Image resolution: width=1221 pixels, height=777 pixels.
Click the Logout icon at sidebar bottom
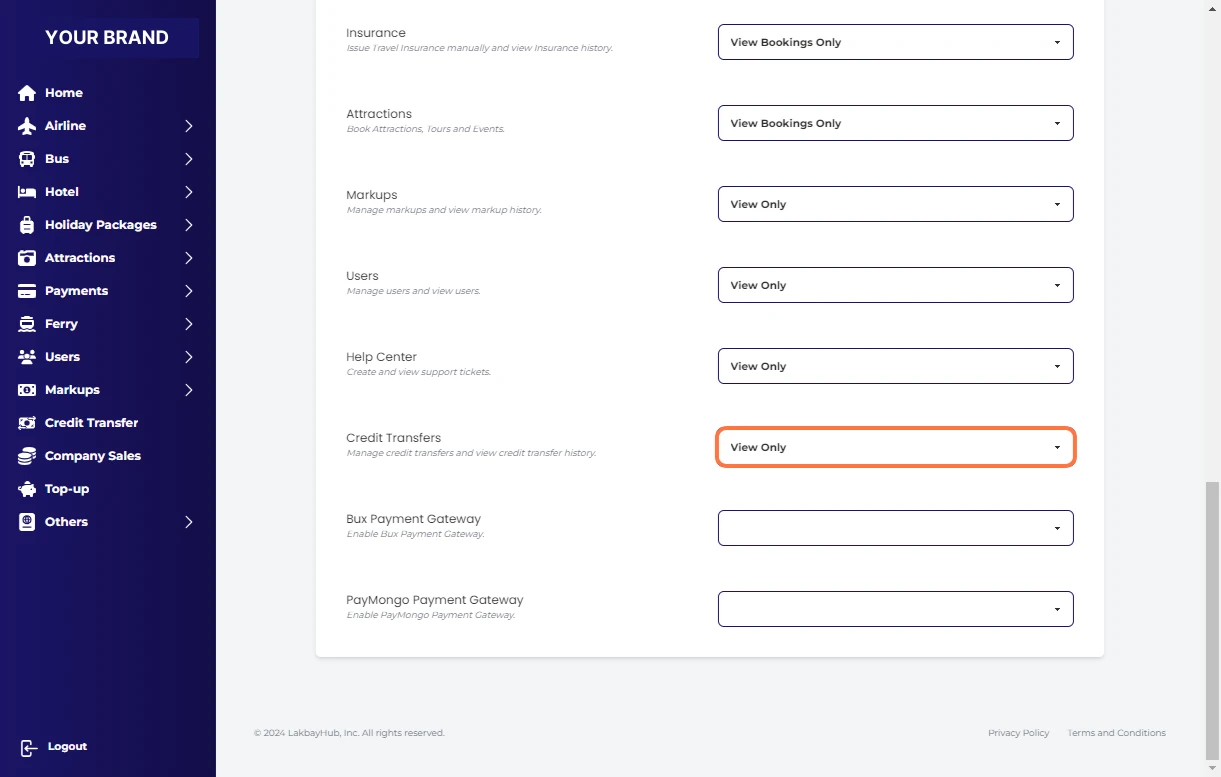[x=29, y=747]
